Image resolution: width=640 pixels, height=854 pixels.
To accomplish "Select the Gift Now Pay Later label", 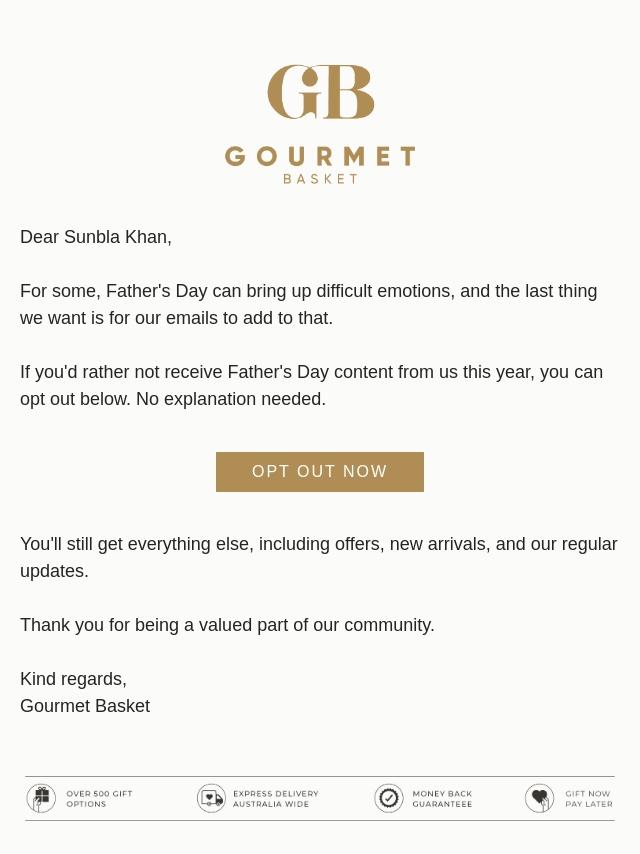I will pos(589,799).
